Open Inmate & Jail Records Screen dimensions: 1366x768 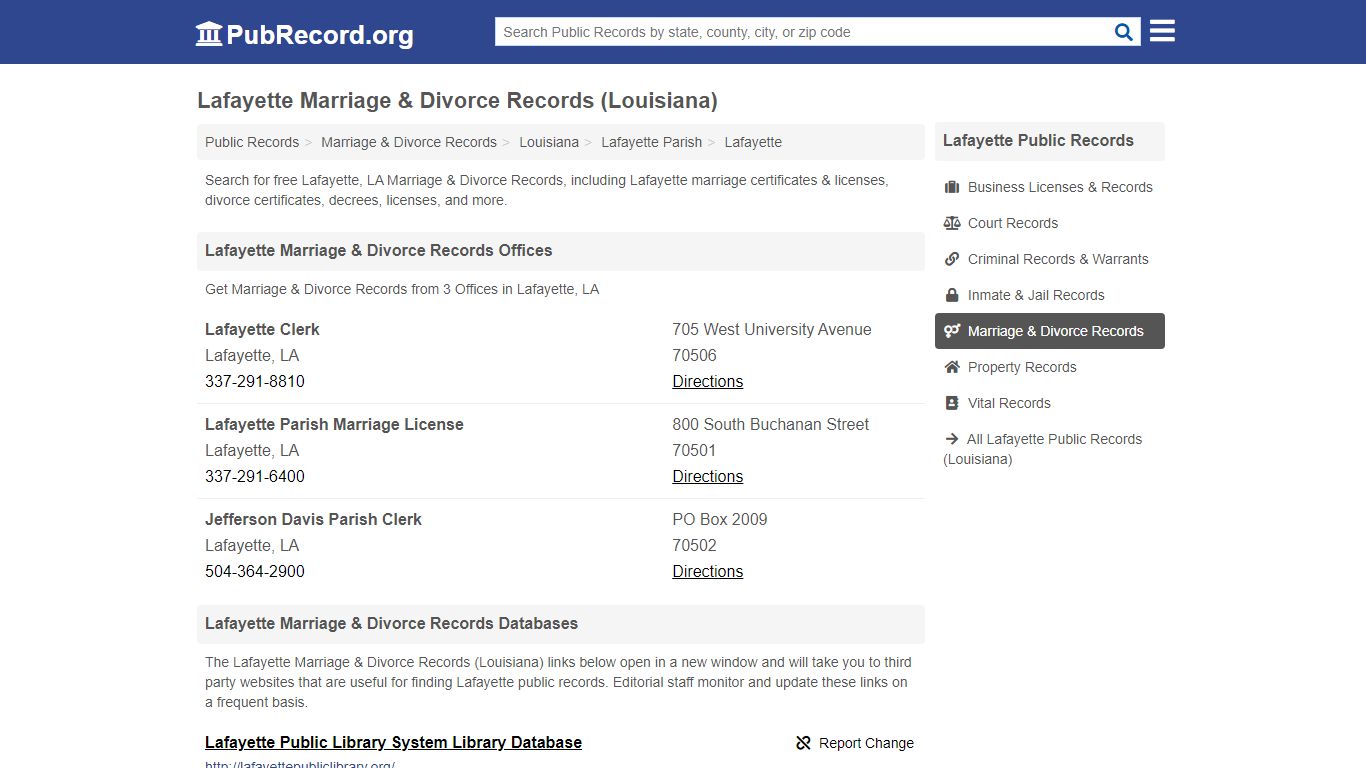(1050, 295)
